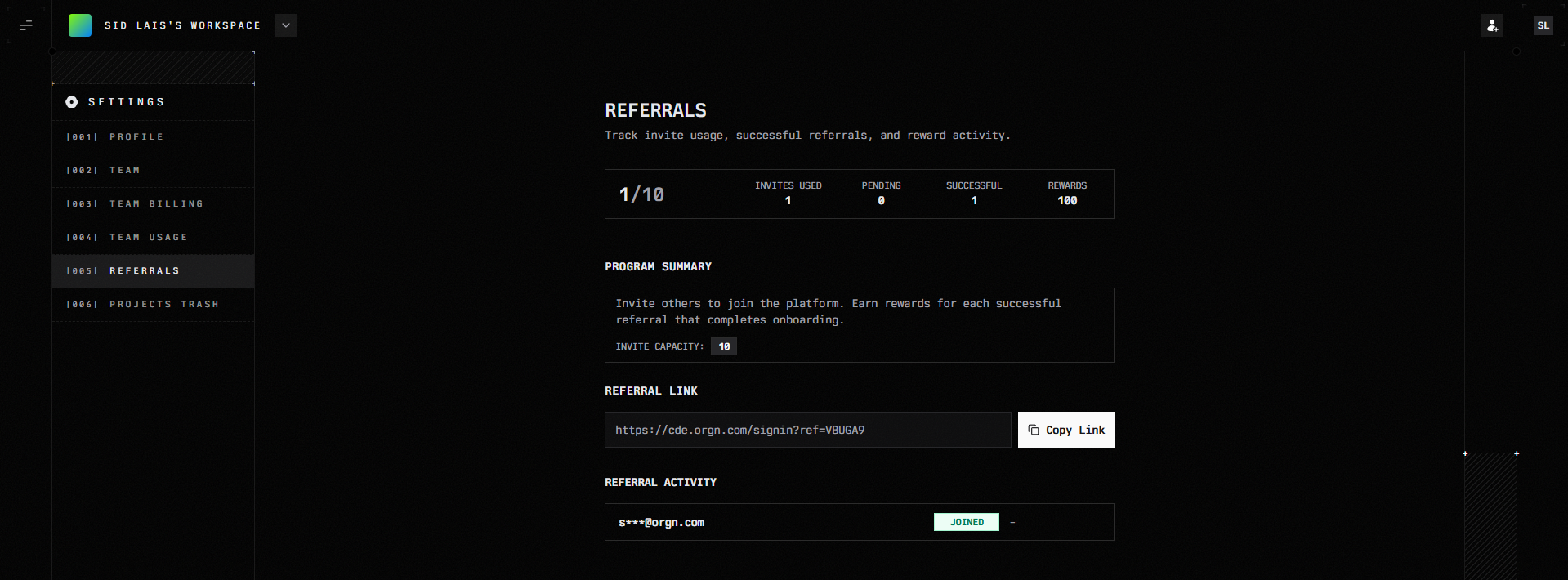Click the referral link URL field
The image size is (1568, 580).
[x=807, y=430]
